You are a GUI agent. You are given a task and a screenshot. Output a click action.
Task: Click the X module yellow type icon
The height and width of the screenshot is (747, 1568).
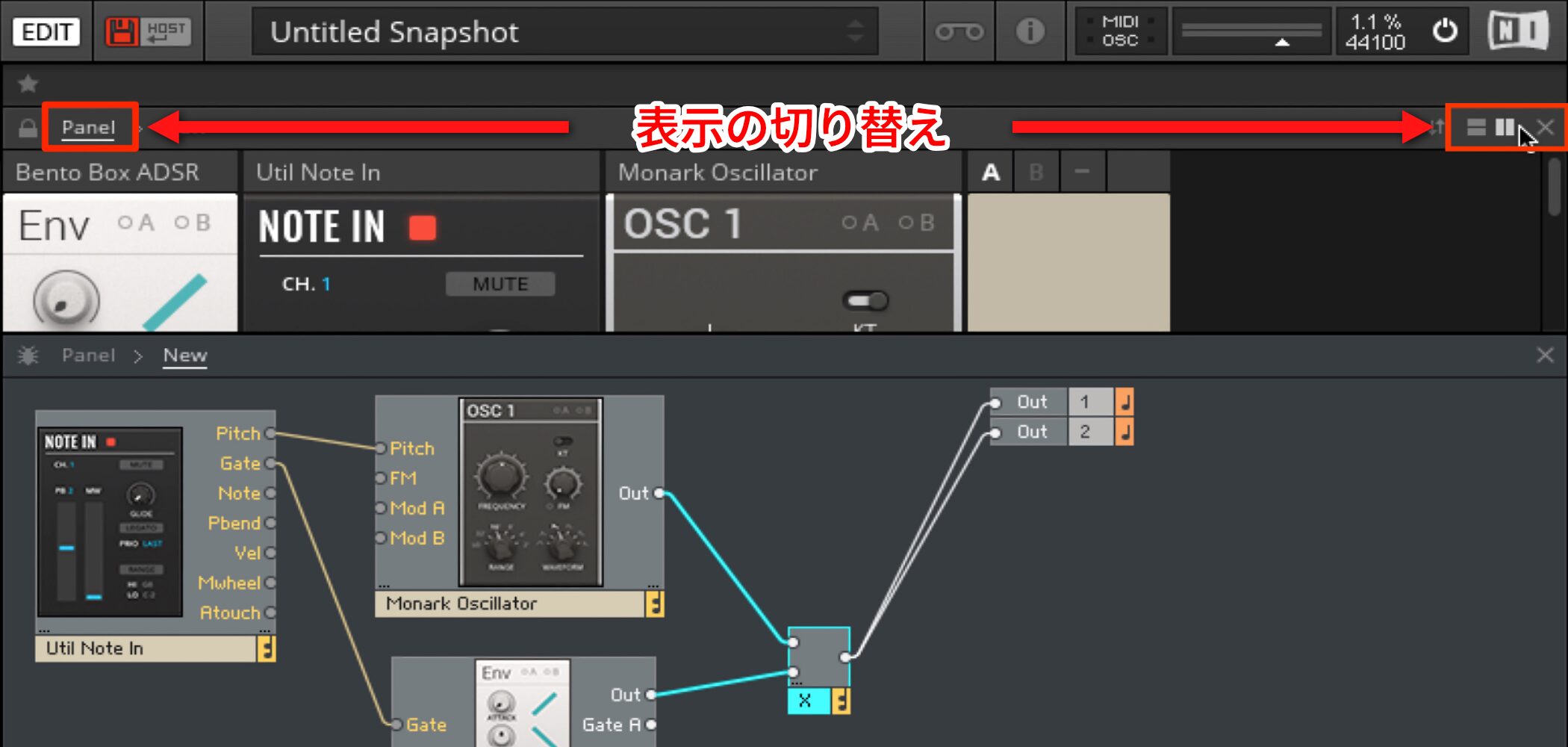[x=841, y=701]
